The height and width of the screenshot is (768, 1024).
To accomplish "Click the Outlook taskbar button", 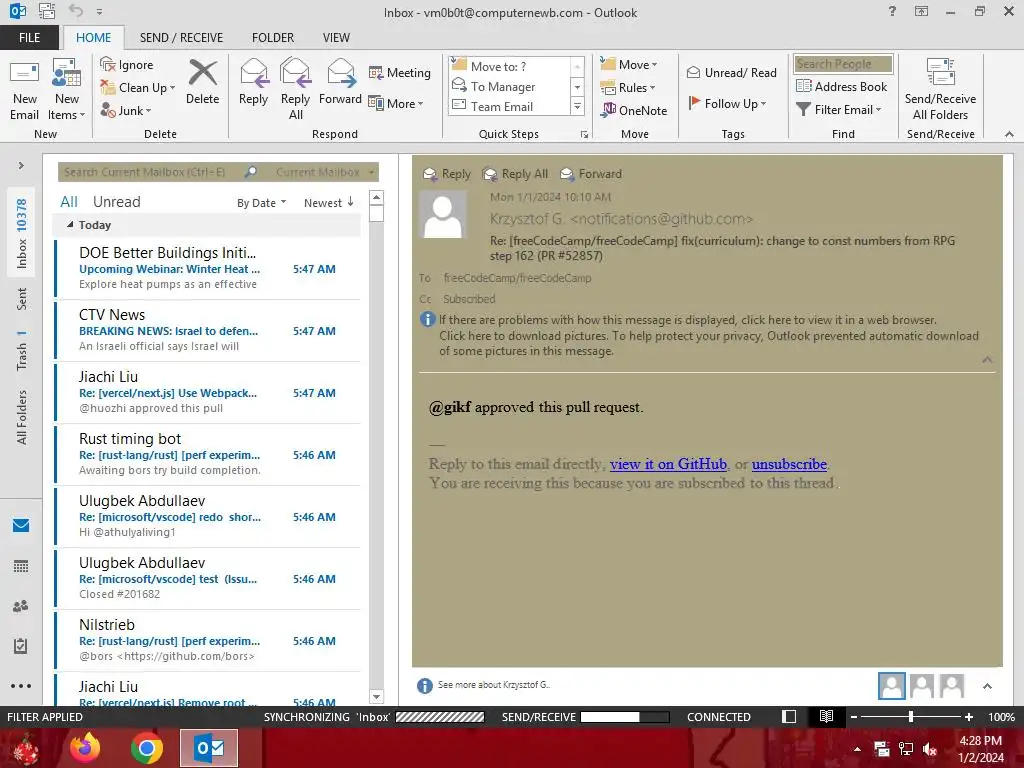I will pos(209,748).
